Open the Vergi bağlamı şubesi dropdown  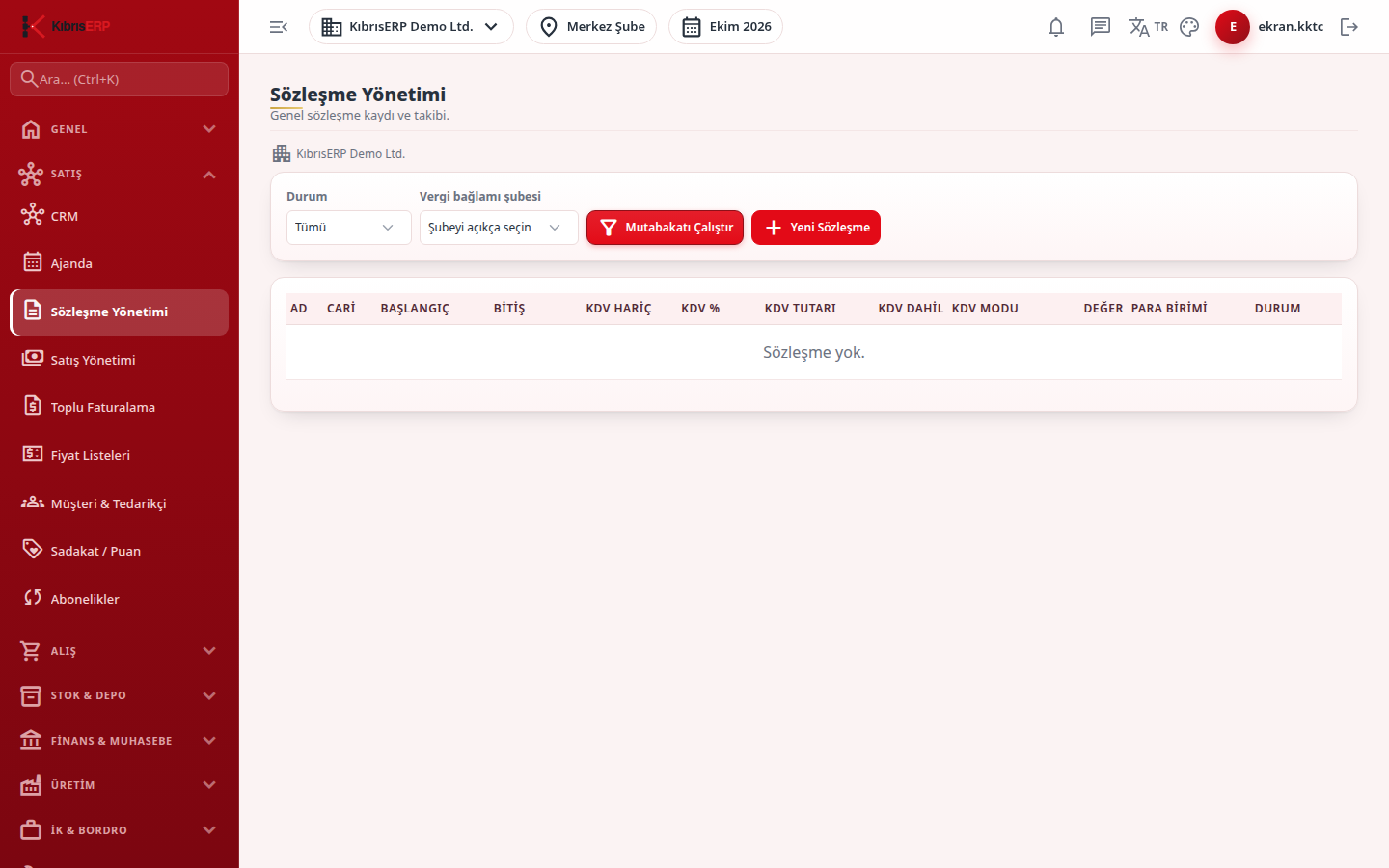499,228
